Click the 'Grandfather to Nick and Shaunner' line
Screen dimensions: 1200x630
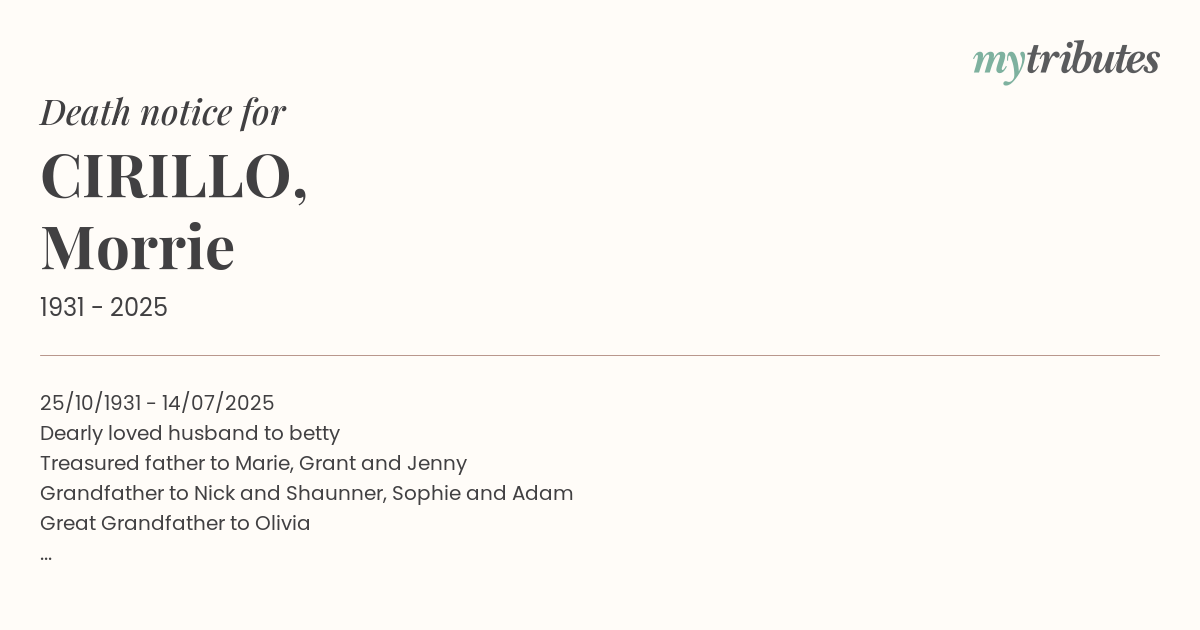coord(306,493)
